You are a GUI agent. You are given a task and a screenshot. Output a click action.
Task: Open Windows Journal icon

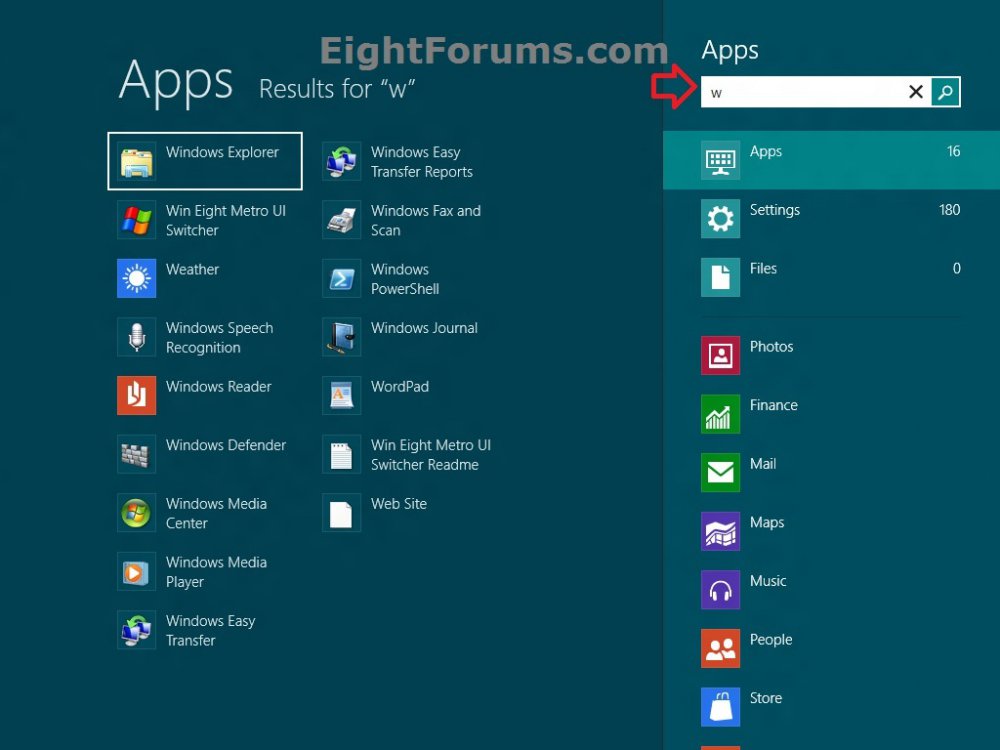click(x=342, y=337)
